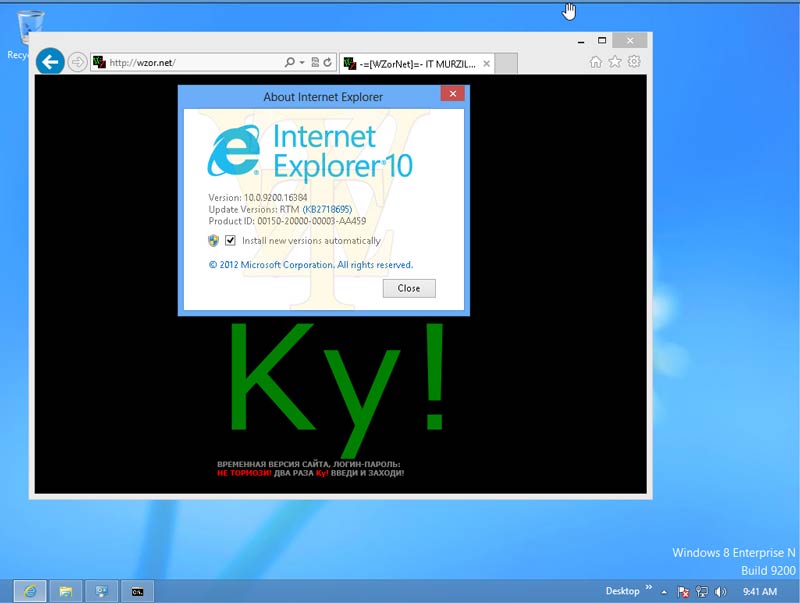800x604 pixels.
Task: Expand the Desktop toolbar chevron in taskbar
Action: [x=648, y=588]
